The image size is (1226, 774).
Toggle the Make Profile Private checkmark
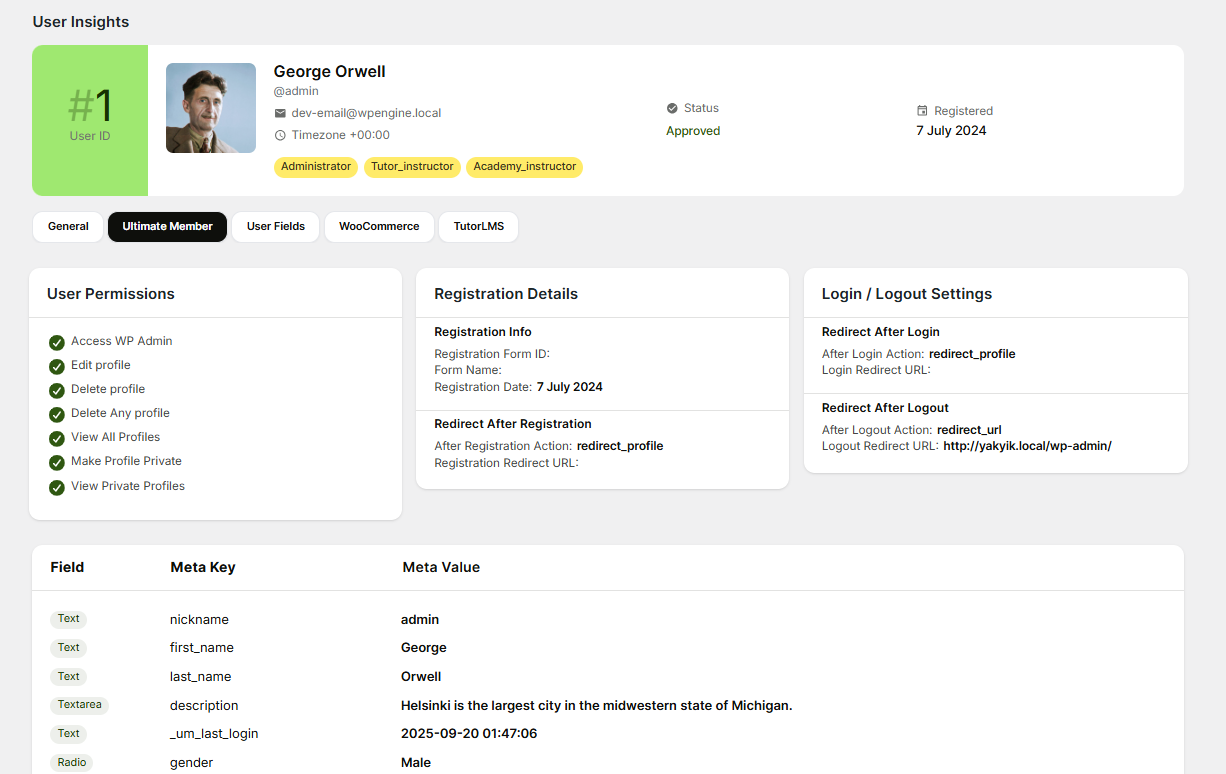pyautogui.click(x=57, y=462)
